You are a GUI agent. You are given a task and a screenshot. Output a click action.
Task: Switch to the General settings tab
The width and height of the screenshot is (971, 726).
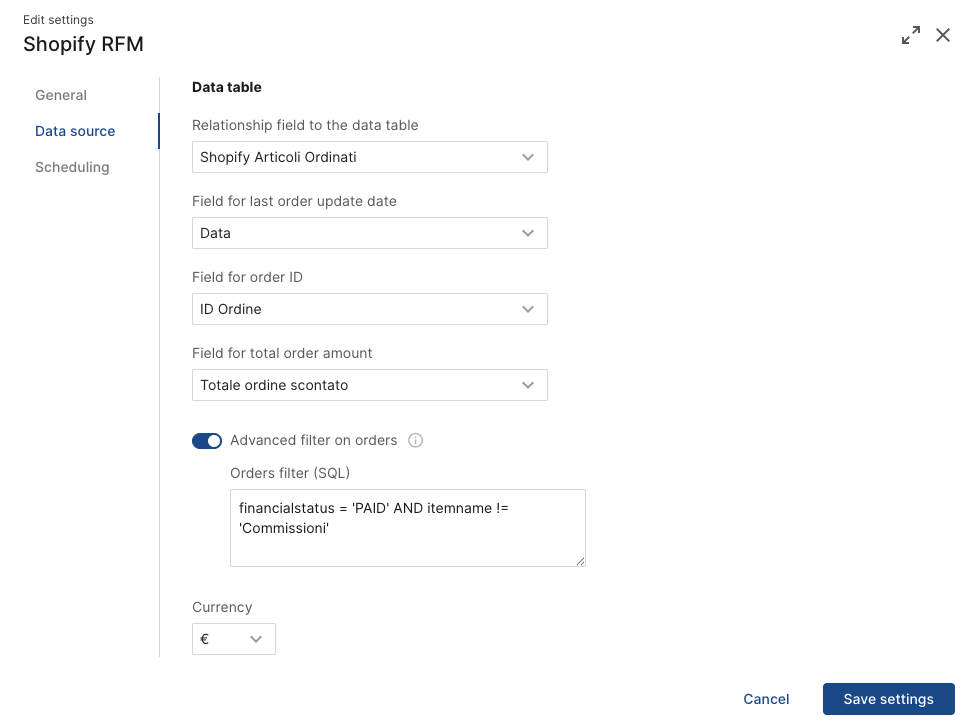pos(61,95)
